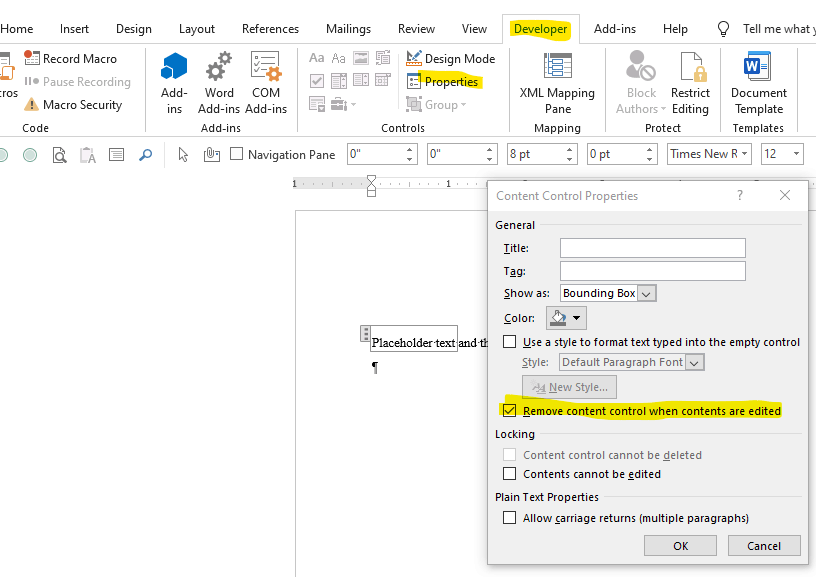Click Cancel in Content Control Properties
Image resolution: width=816 pixels, height=577 pixels.
[x=764, y=546]
